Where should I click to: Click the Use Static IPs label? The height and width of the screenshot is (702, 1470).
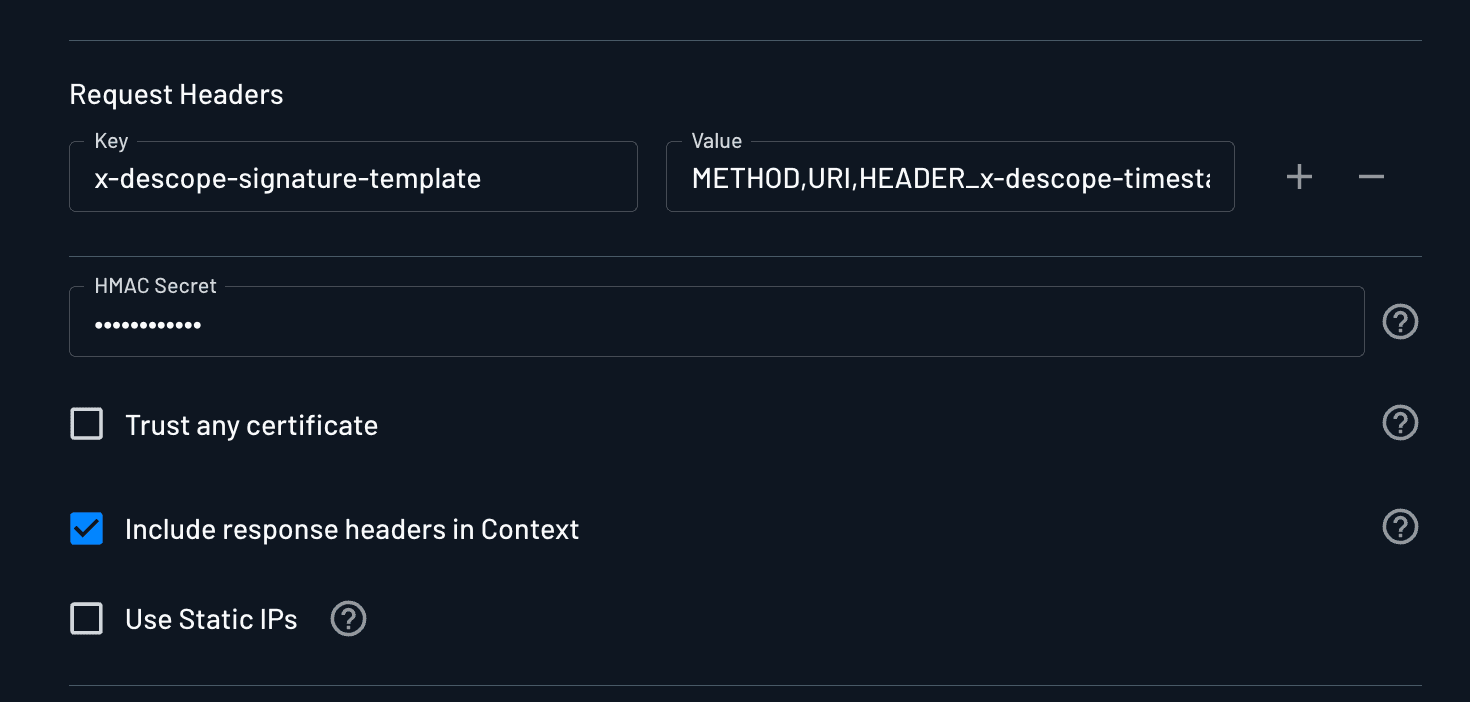pyautogui.click(x=211, y=618)
